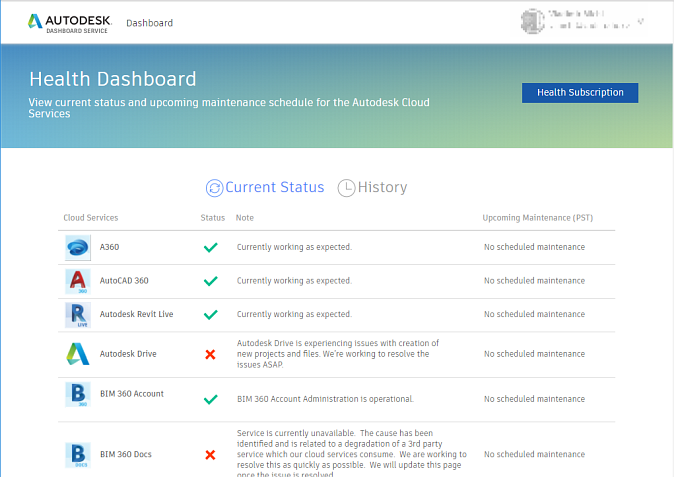Screen dimensions: 674x477
Task: Click 'No scheduled maintenance' in Revit Live row
Action: click(x=534, y=314)
